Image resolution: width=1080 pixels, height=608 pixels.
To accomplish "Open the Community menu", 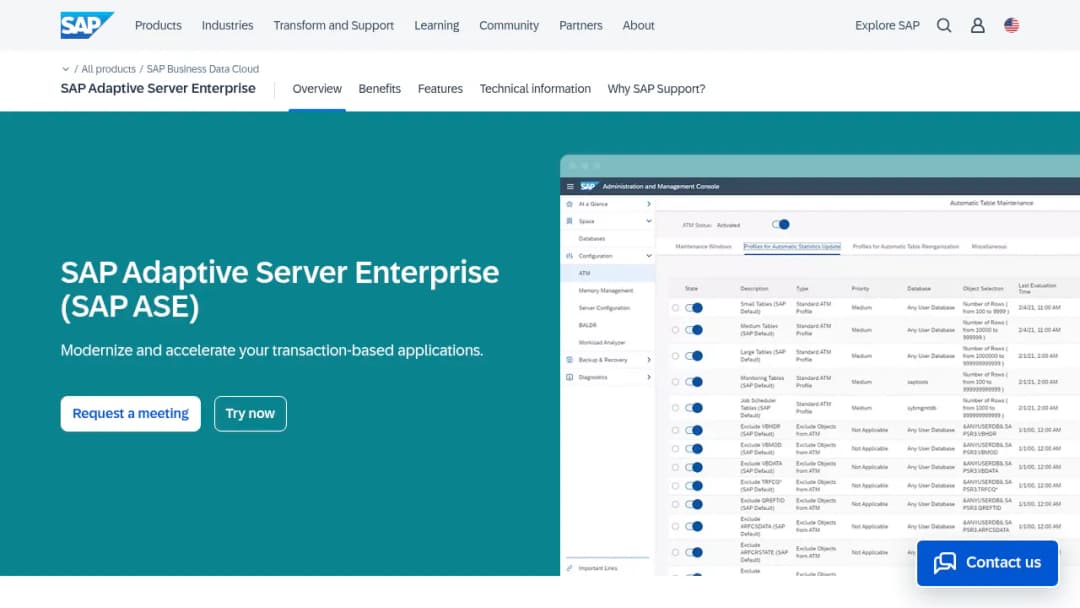I will [509, 25].
